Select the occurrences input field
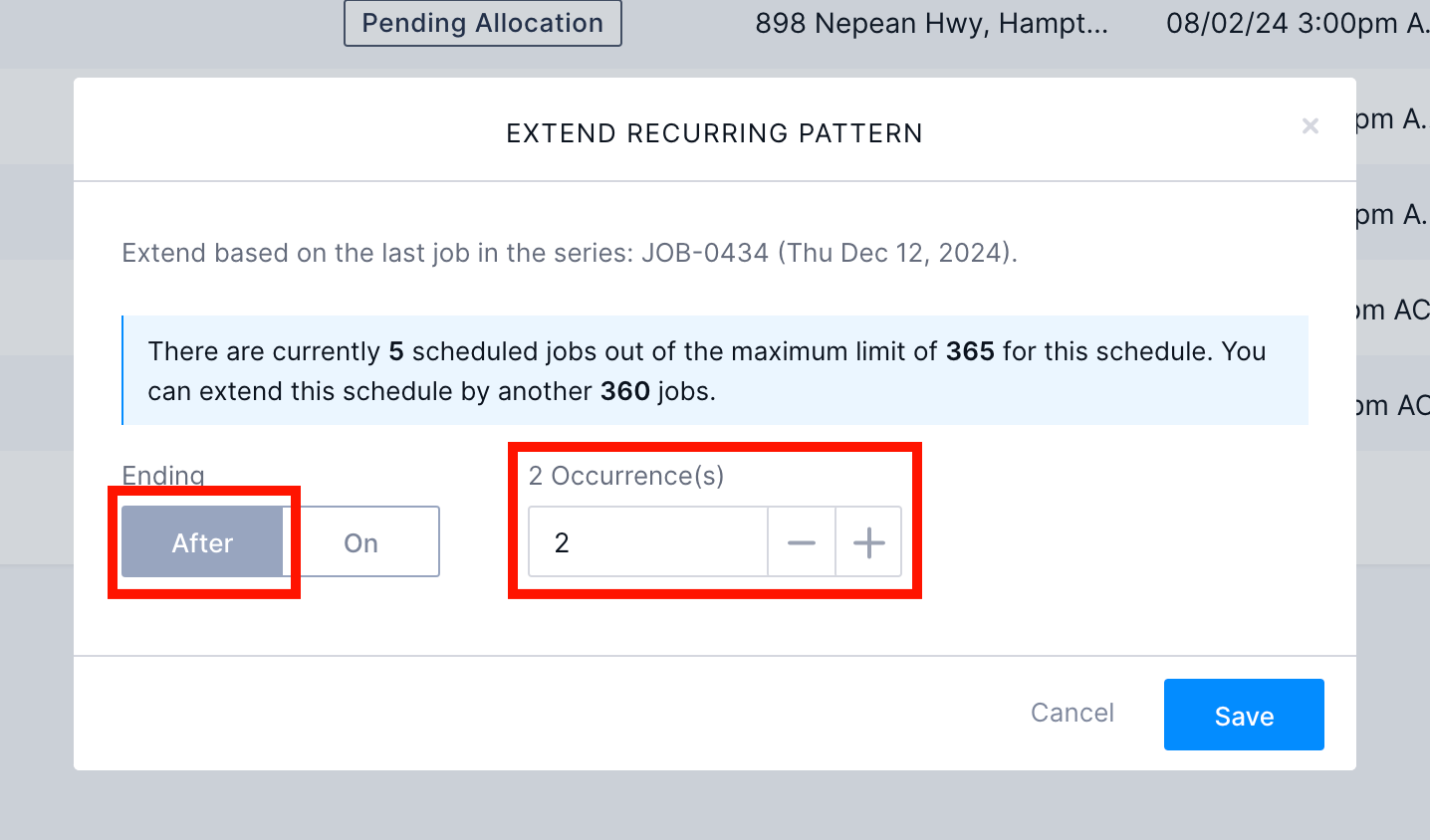Screen dimensions: 1430x840 647,541
